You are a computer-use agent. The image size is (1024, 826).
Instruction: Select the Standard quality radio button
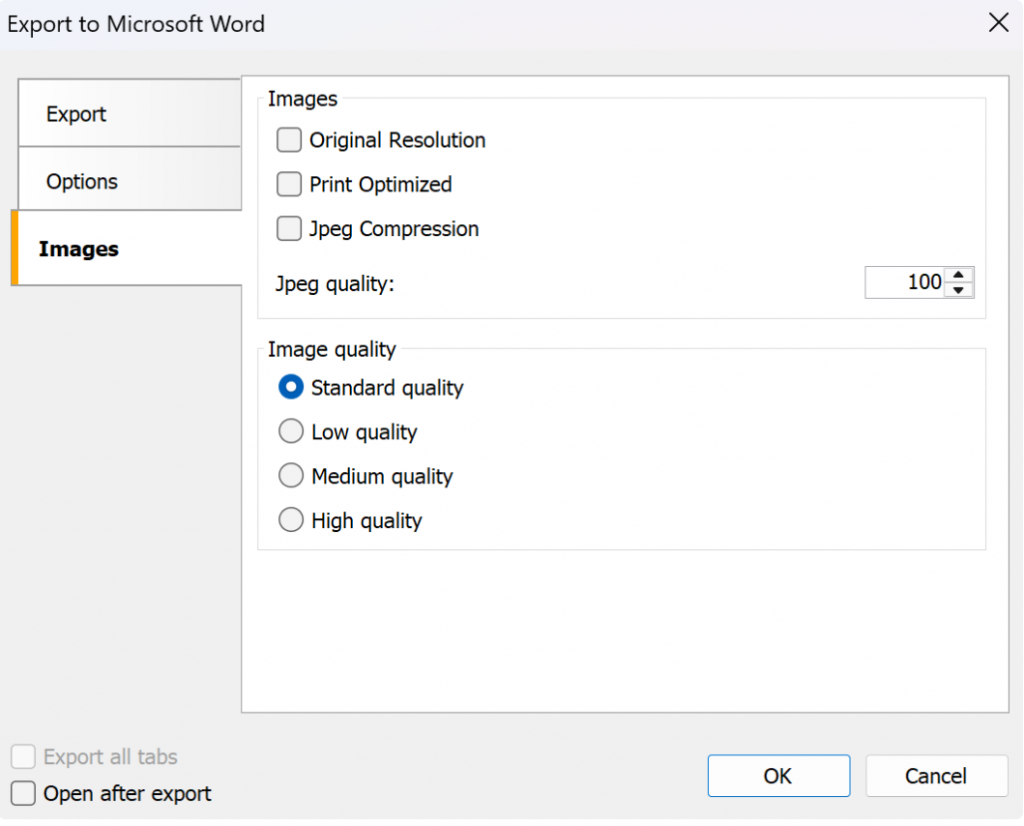[x=291, y=387]
